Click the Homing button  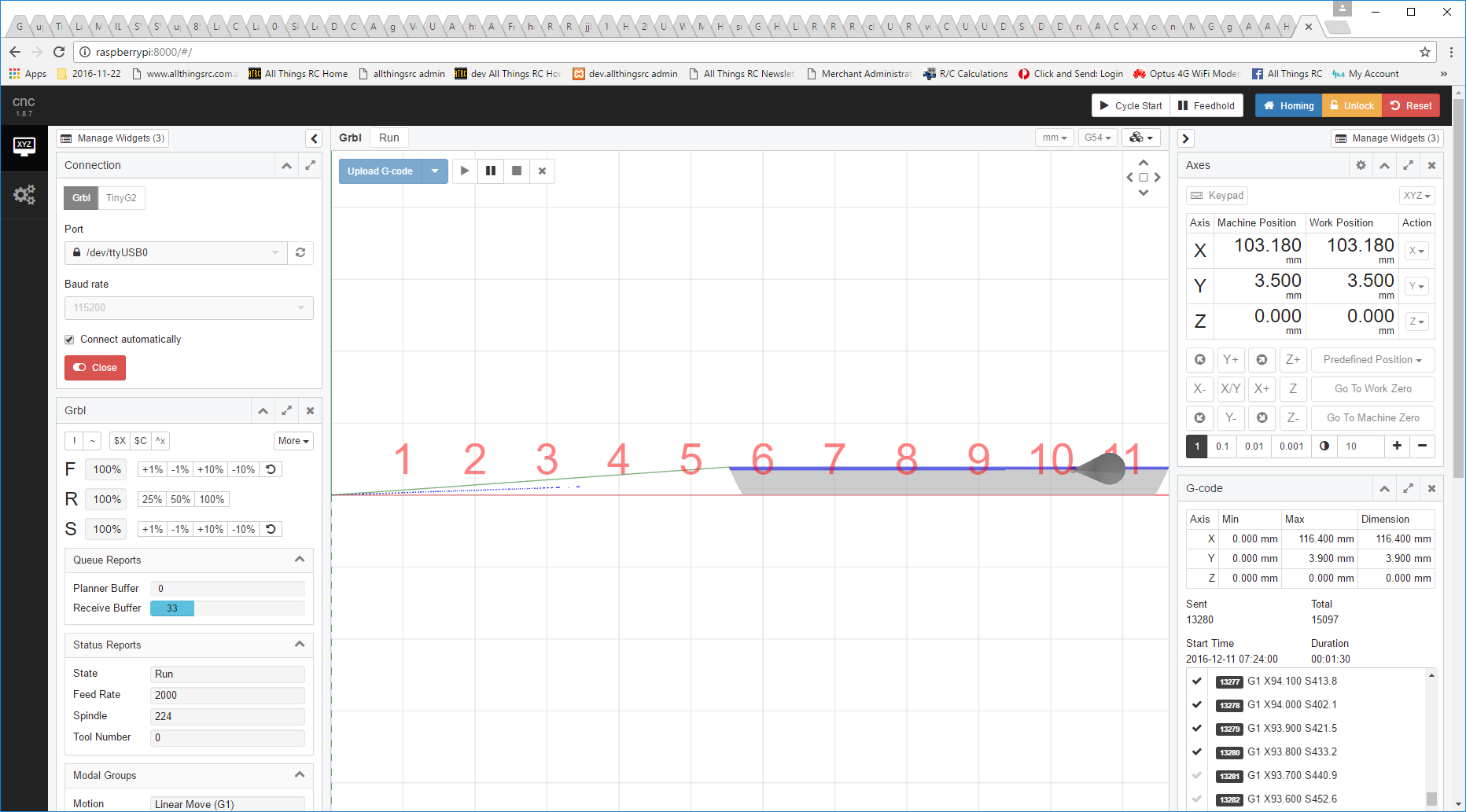pos(1288,105)
